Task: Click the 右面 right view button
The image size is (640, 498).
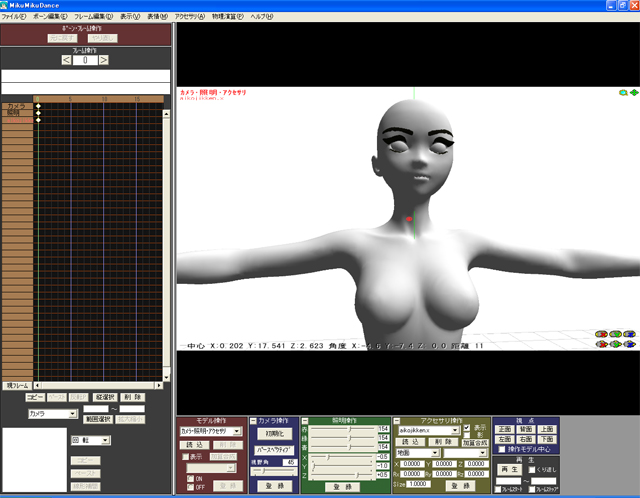Action: point(526,439)
